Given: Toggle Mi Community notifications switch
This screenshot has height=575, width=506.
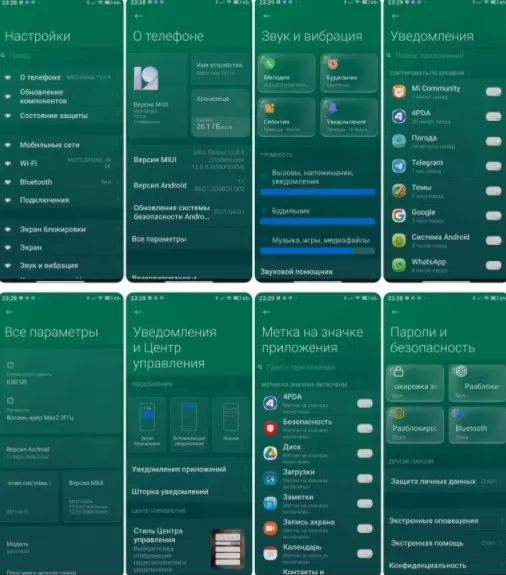Looking at the screenshot, I should click(x=493, y=91).
